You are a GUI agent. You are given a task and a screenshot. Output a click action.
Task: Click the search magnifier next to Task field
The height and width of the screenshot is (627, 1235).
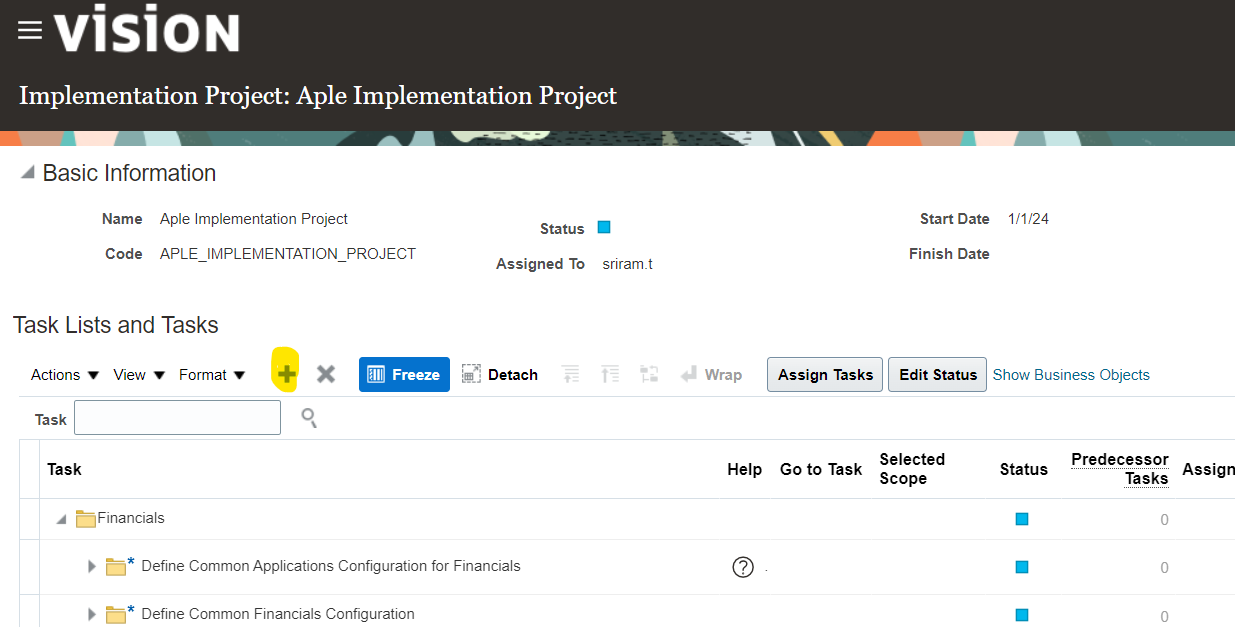(x=309, y=418)
